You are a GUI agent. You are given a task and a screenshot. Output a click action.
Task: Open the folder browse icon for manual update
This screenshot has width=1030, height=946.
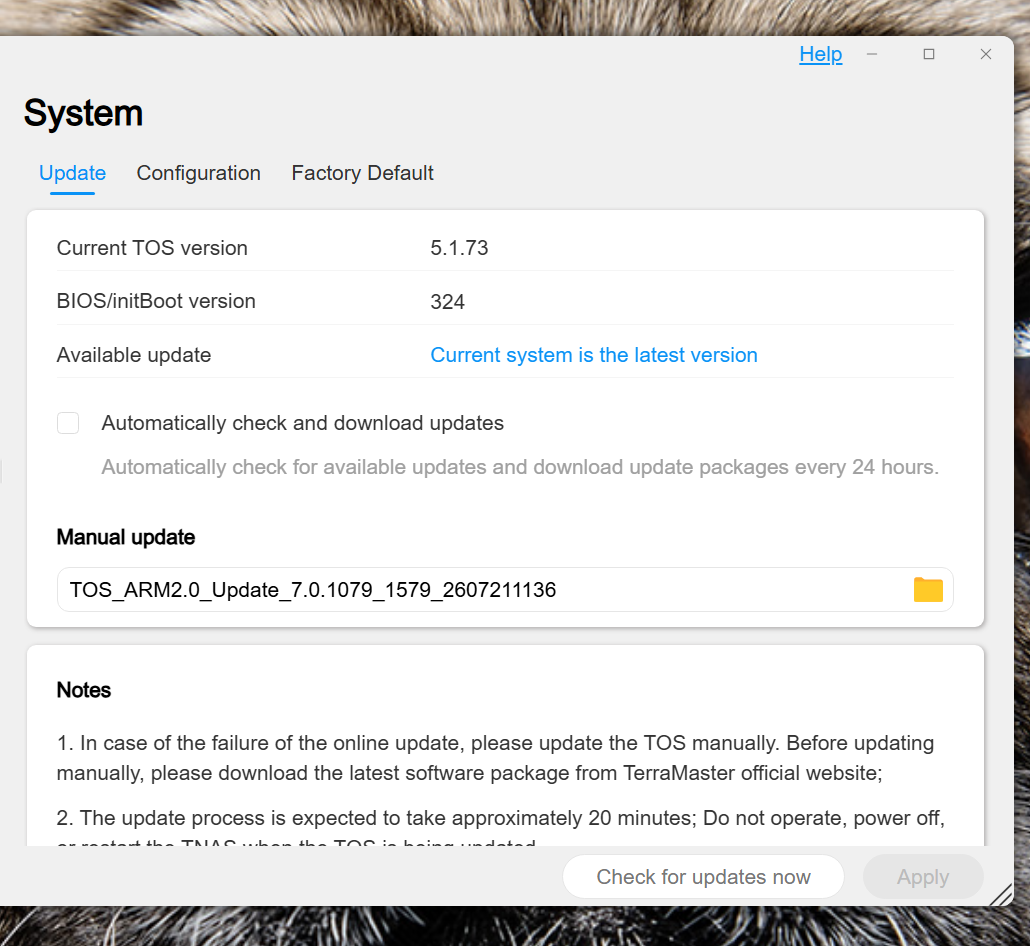coord(928,589)
